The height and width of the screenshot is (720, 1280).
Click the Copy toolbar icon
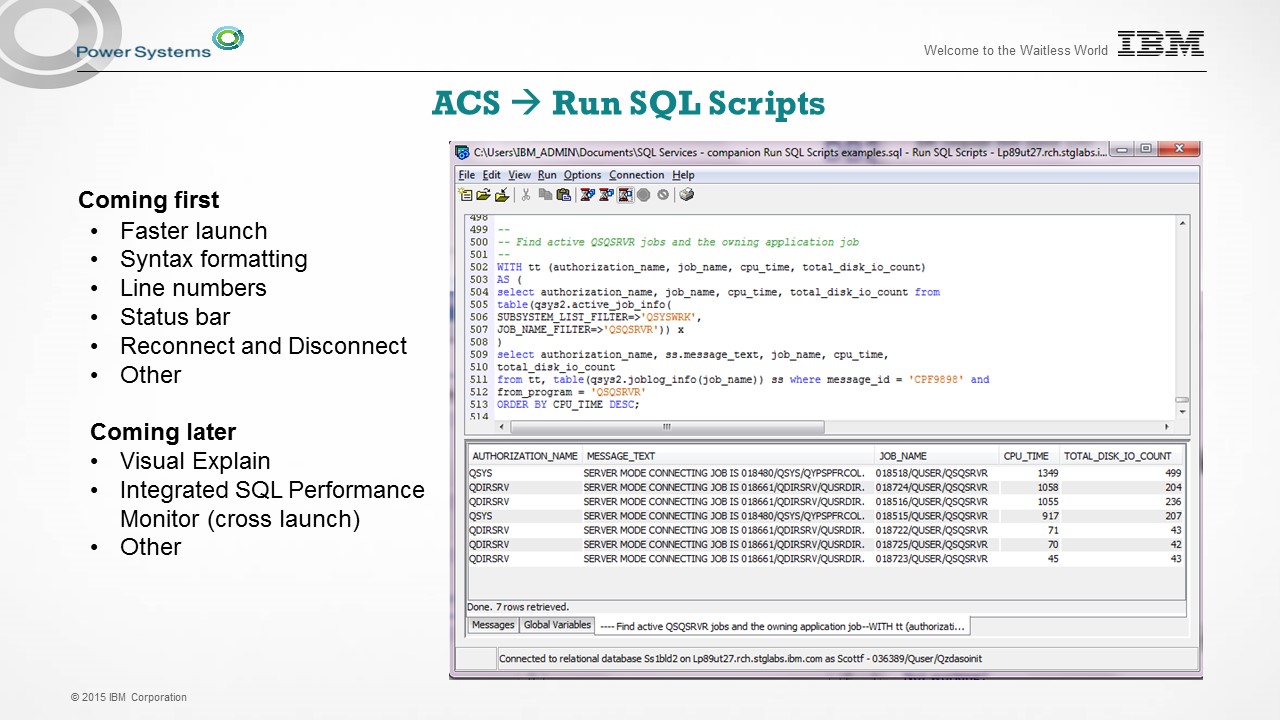[545, 195]
